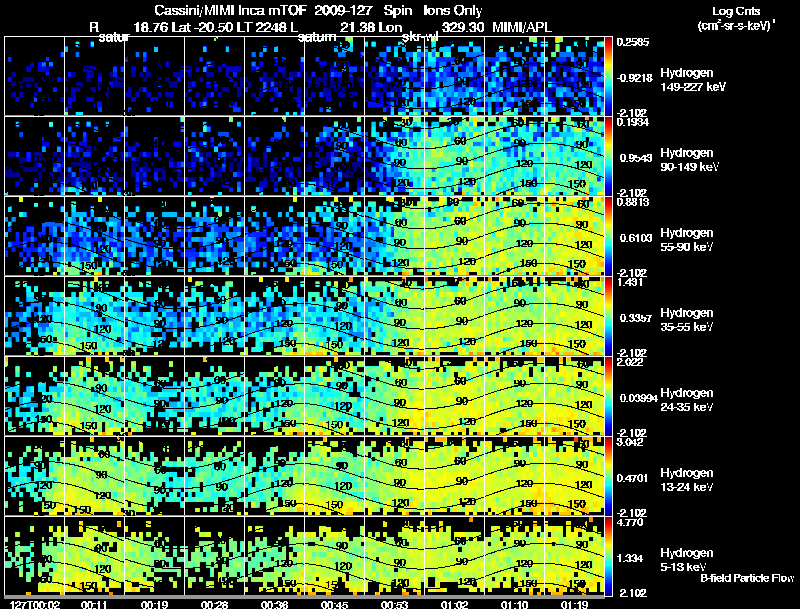This screenshot has height=609, width=800.
Task: Click the time axis label "00:19"
Action: click(x=154, y=604)
